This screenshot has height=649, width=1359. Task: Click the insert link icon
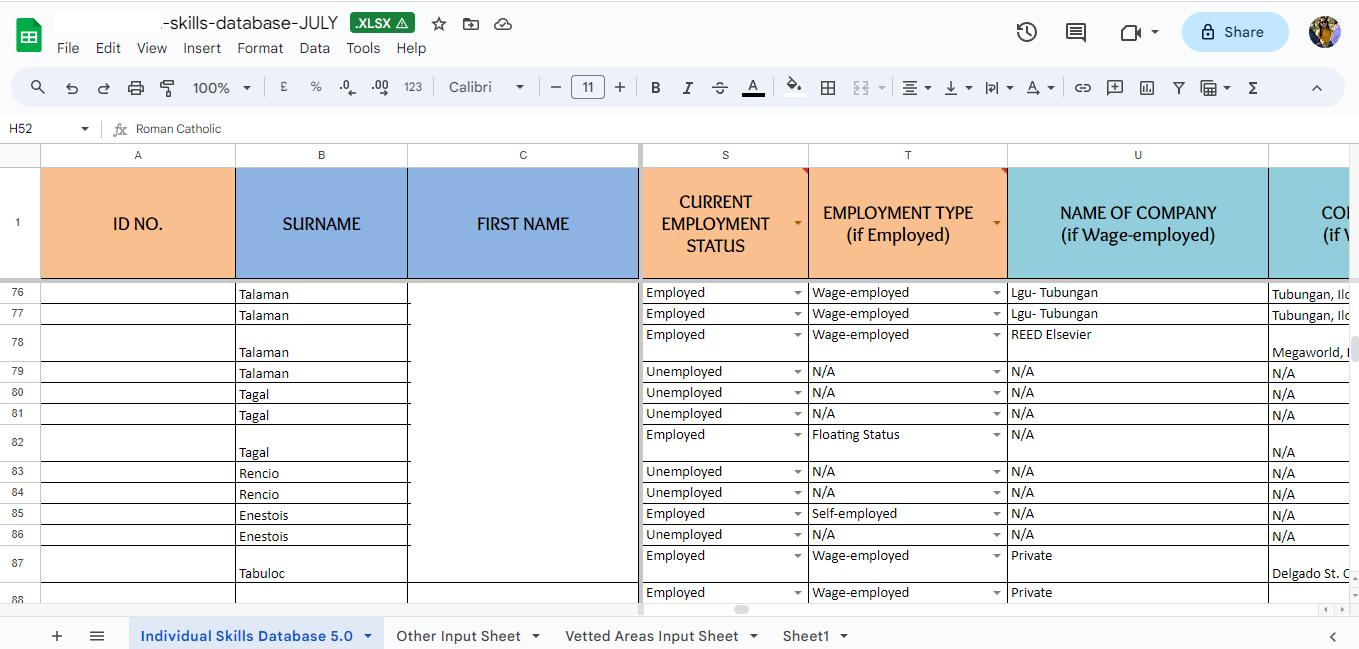click(x=1082, y=88)
